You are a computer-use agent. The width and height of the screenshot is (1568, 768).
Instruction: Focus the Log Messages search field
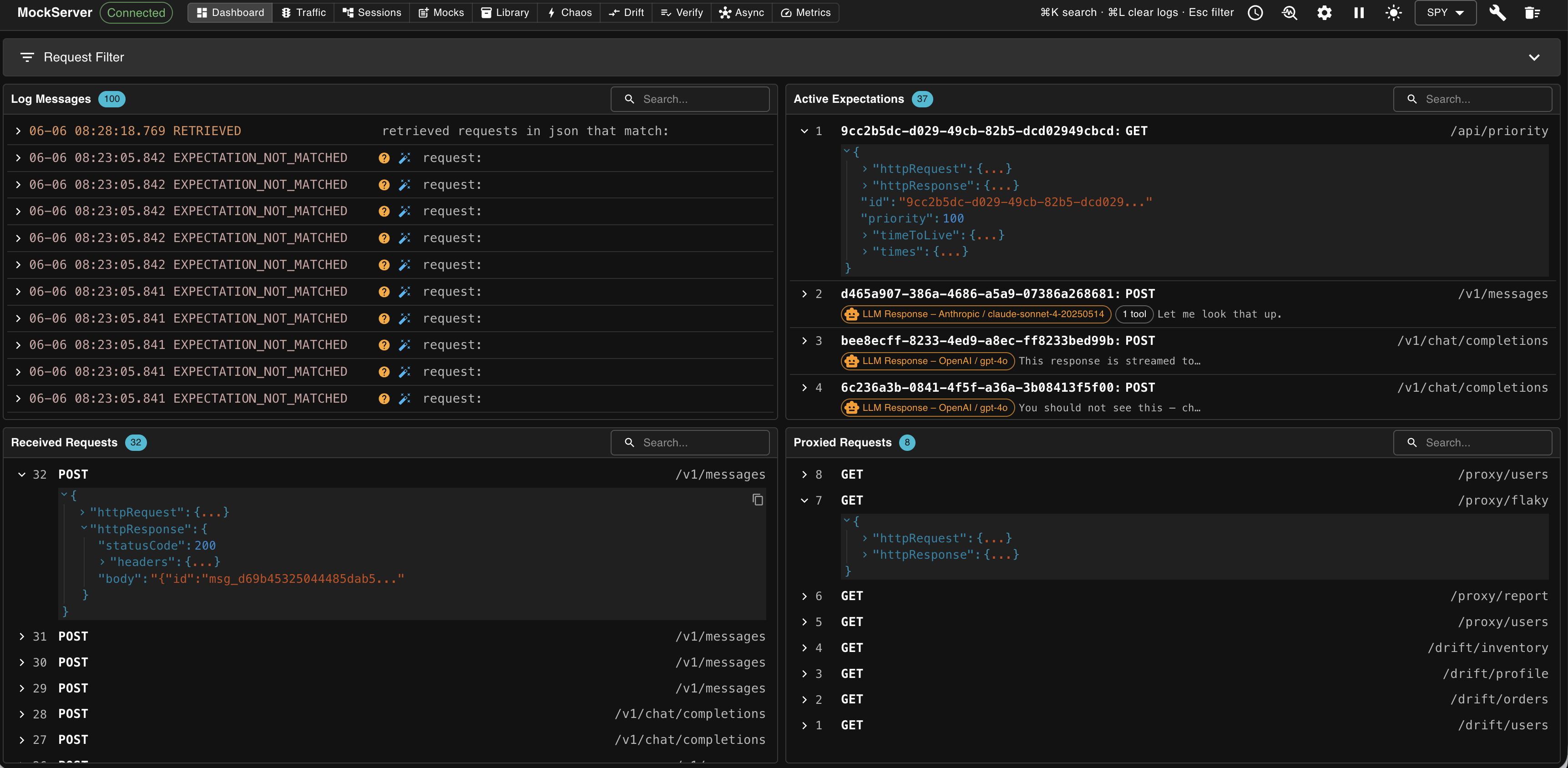(690, 99)
